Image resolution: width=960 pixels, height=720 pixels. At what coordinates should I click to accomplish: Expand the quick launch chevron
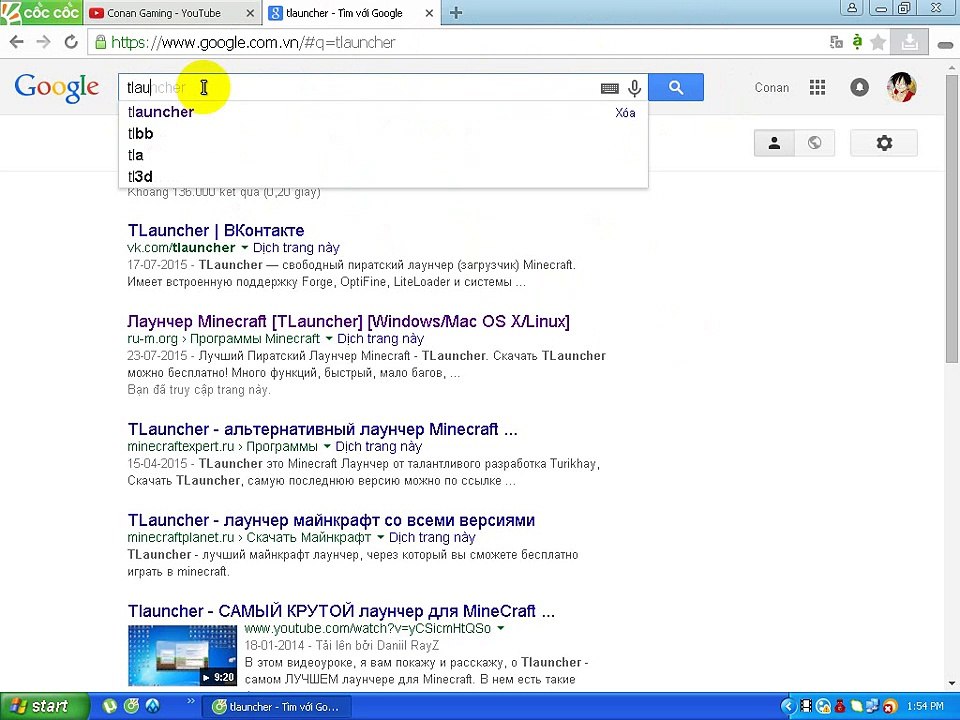[190, 702]
